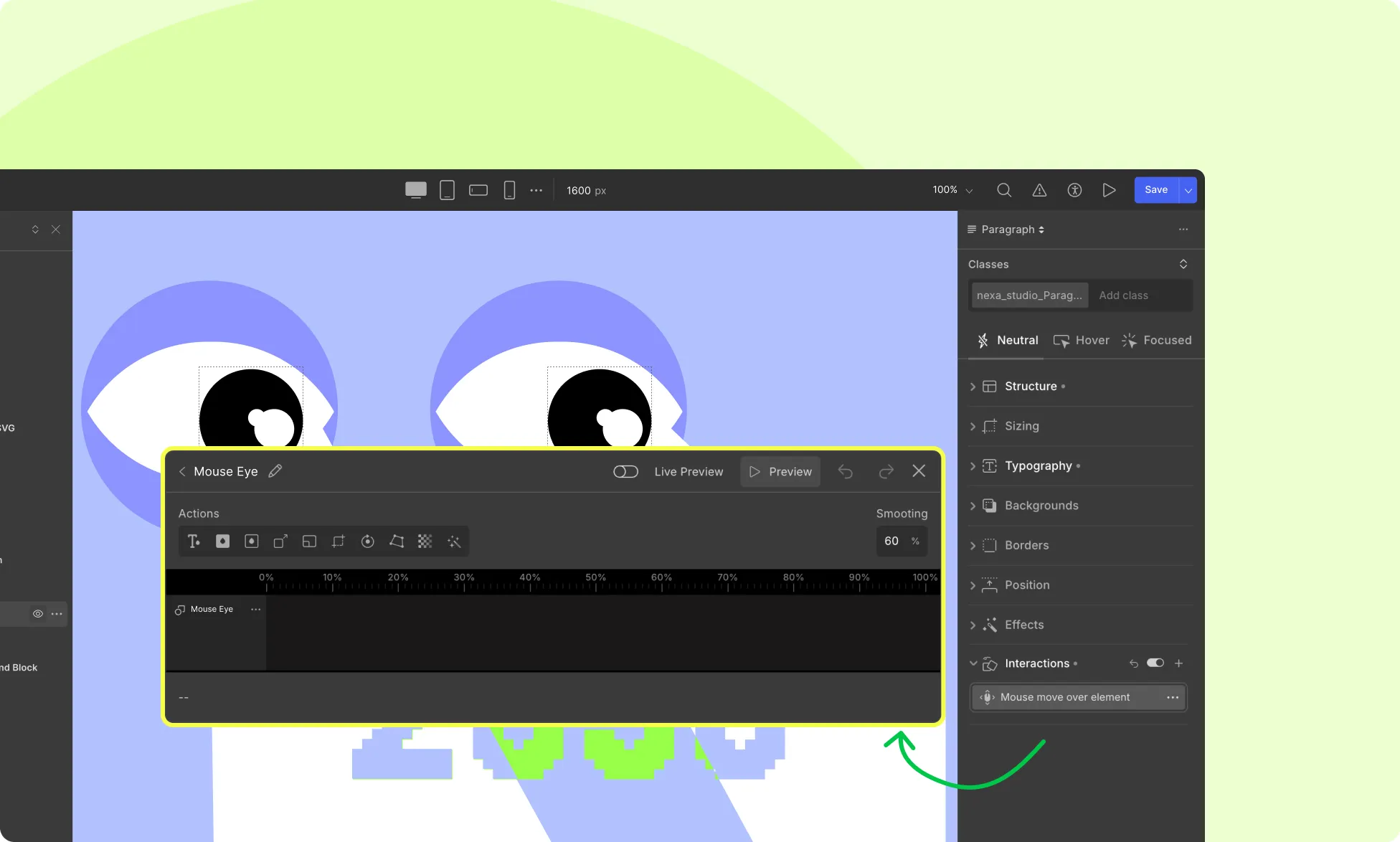Switch to the Hover state tab
Viewport: 1400px width, 842px height.
pos(1082,341)
